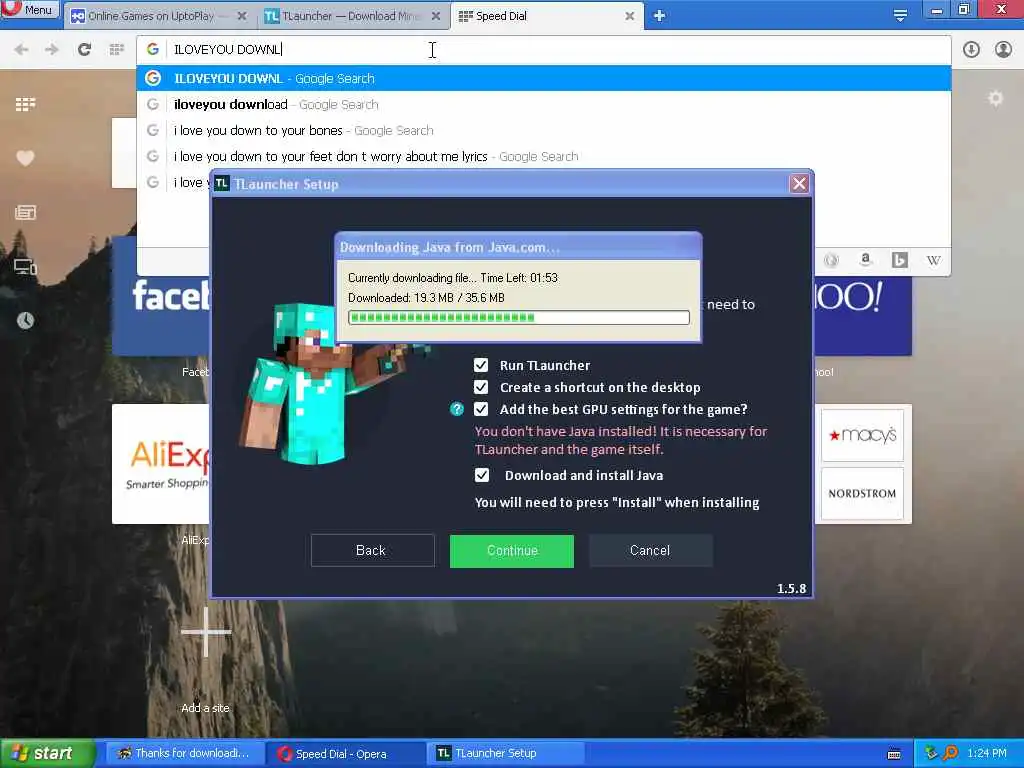Viewport: 1024px width, 768px height.
Task: Click the GPU settings help question icon
Action: point(457,409)
